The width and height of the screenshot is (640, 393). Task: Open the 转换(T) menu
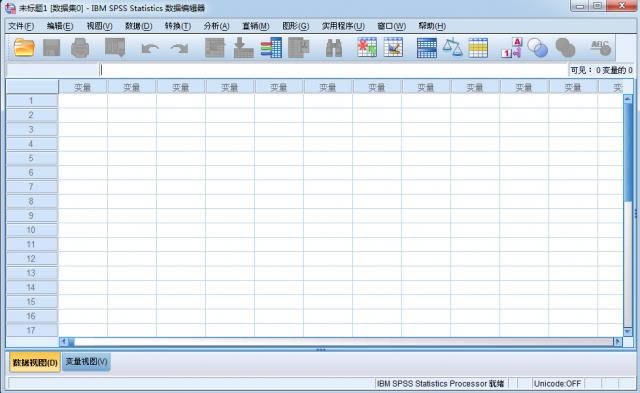178,26
